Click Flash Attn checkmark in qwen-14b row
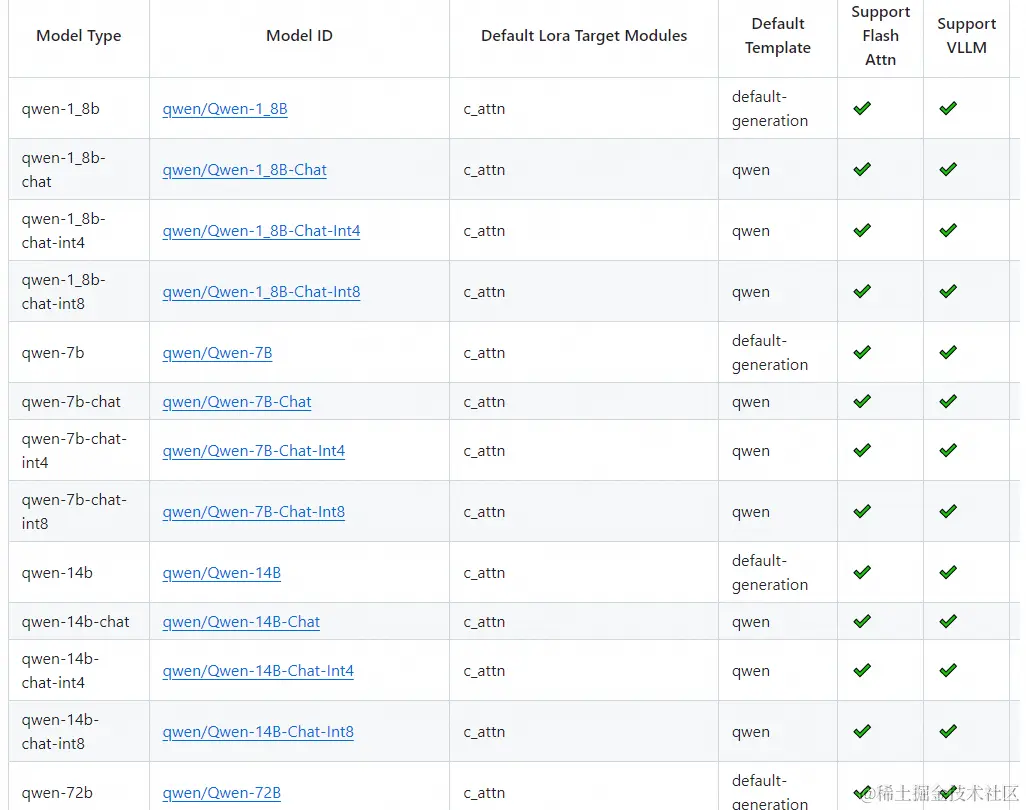 862,572
